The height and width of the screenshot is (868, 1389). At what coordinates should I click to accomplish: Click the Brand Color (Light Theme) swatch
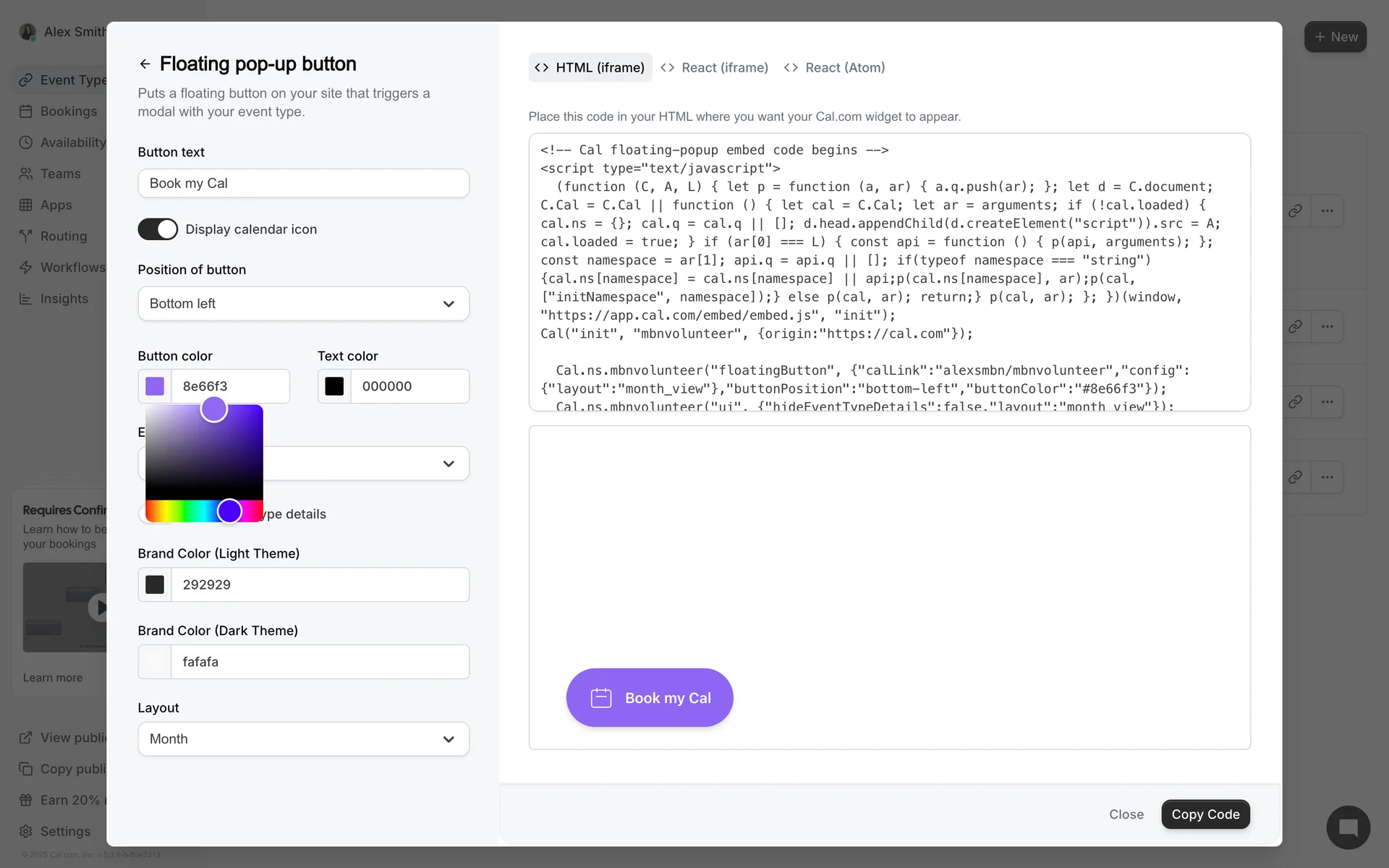[x=155, y=584]
